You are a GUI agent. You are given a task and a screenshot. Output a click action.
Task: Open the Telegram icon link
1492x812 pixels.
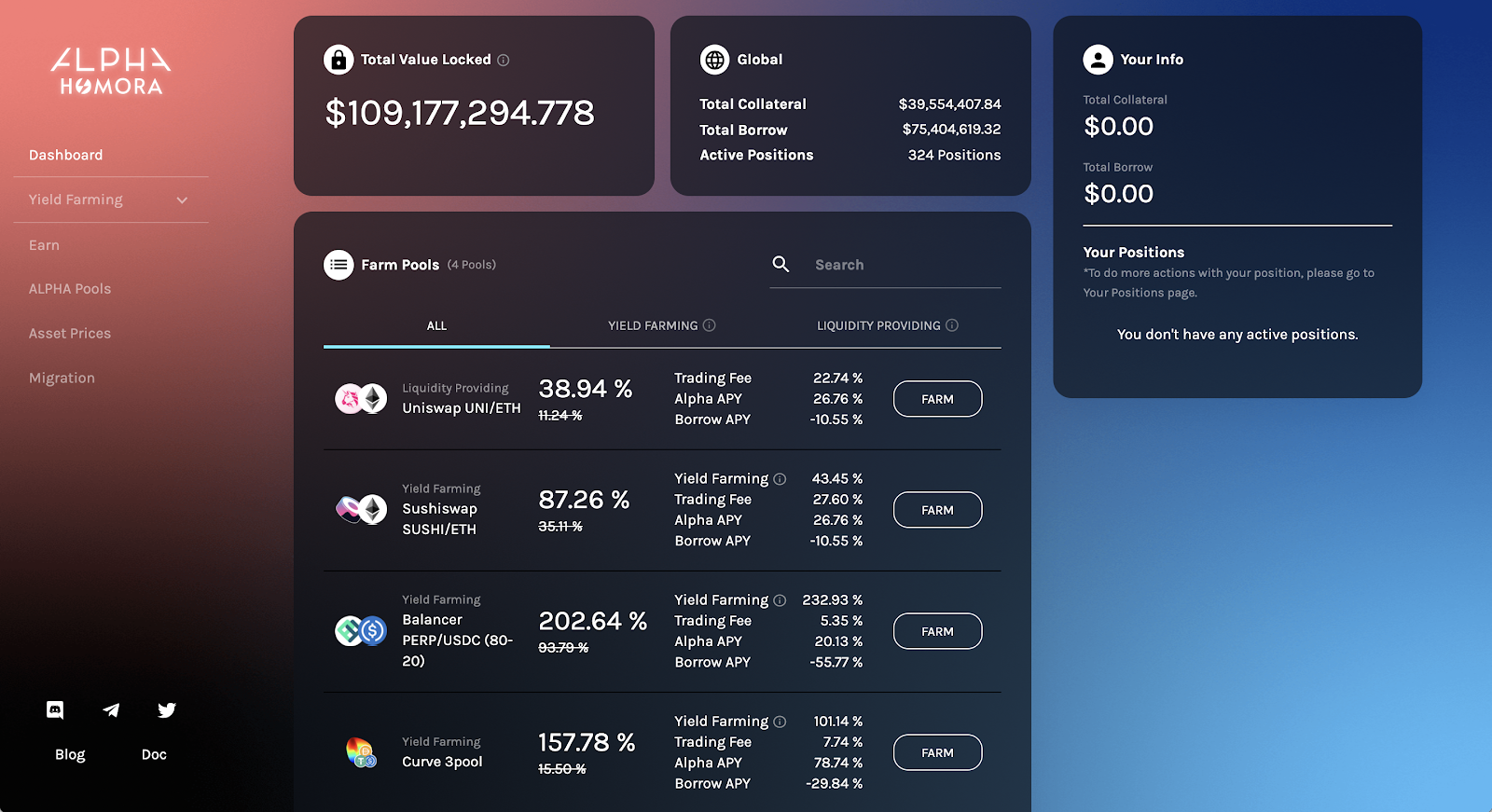click(111, 710)
